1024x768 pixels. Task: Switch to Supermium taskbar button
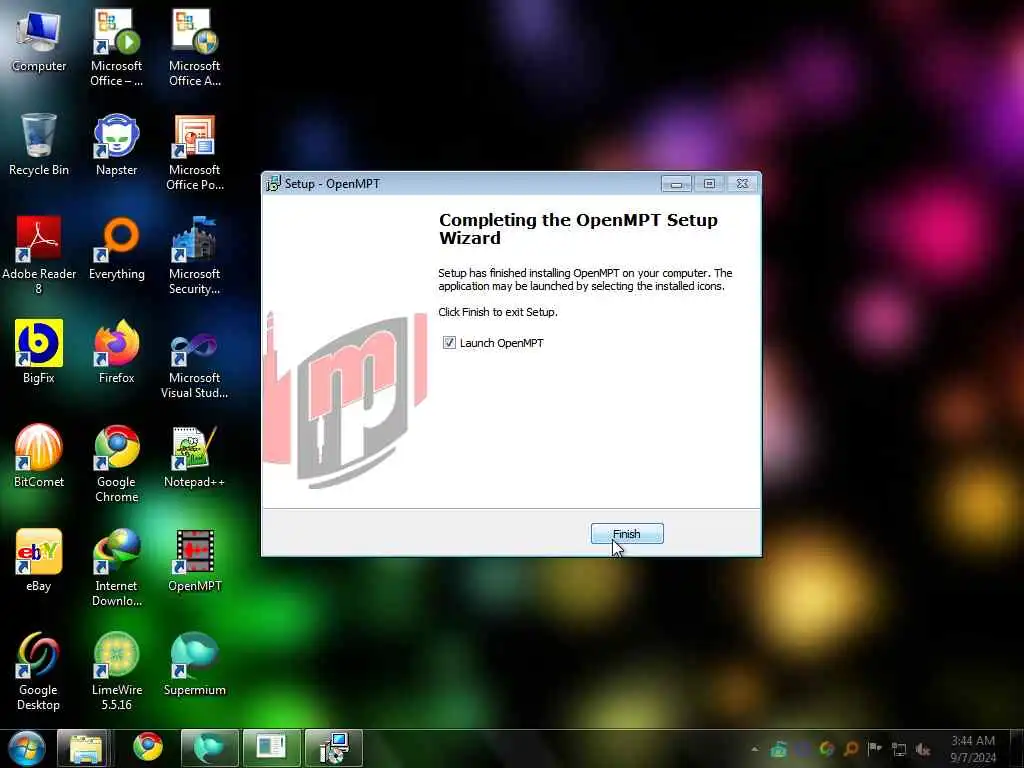click(x=210, y=748)
